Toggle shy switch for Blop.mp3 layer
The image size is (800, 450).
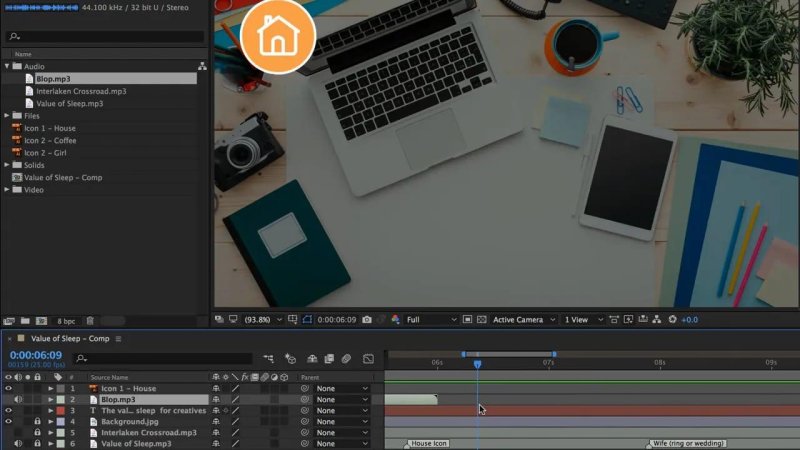[216, 399]
